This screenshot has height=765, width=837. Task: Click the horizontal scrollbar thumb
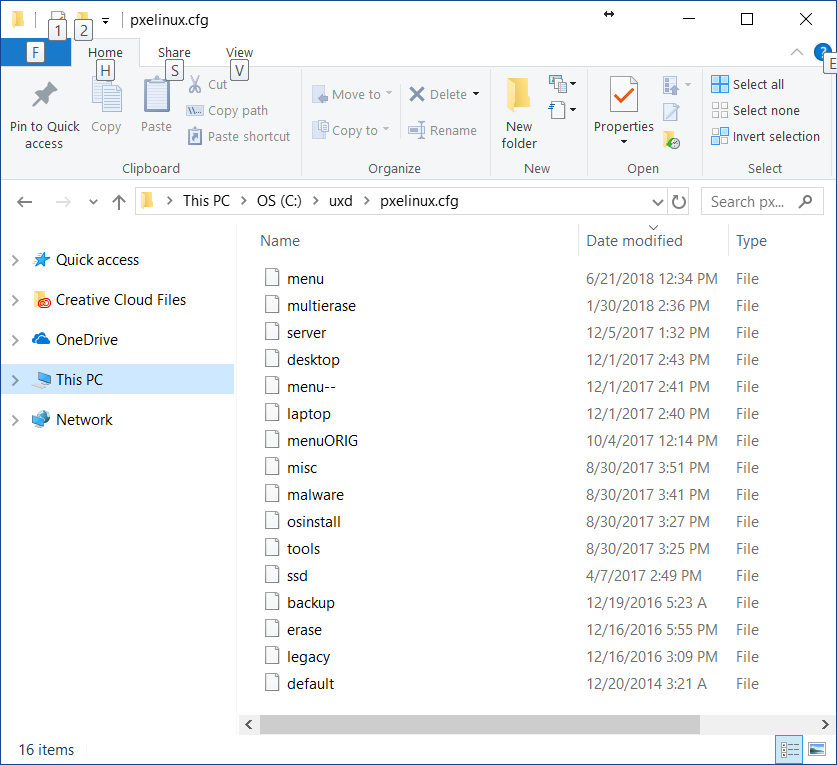point(470,724)
